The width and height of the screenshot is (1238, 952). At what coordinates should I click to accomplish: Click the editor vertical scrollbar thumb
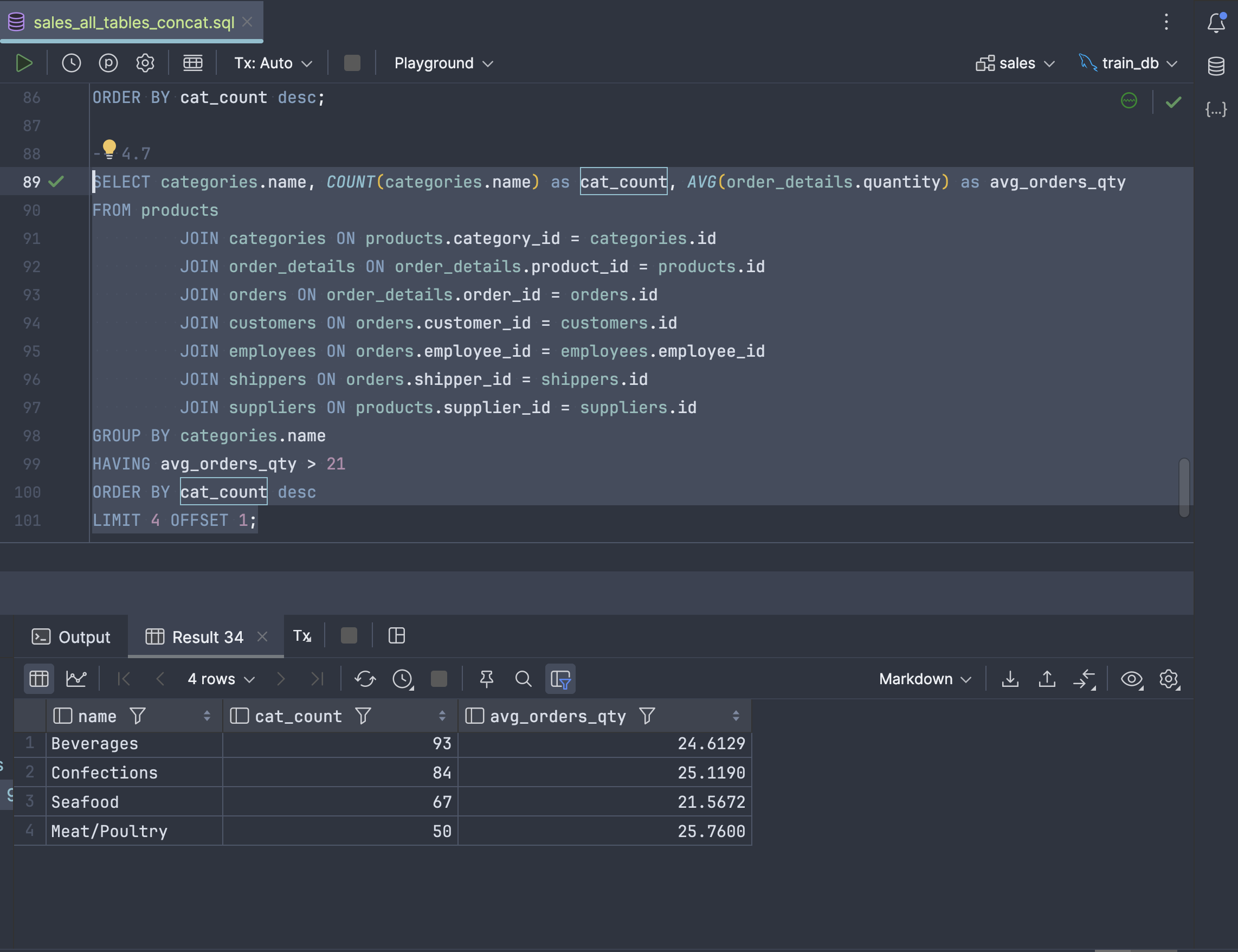[x=1184, y=487]
